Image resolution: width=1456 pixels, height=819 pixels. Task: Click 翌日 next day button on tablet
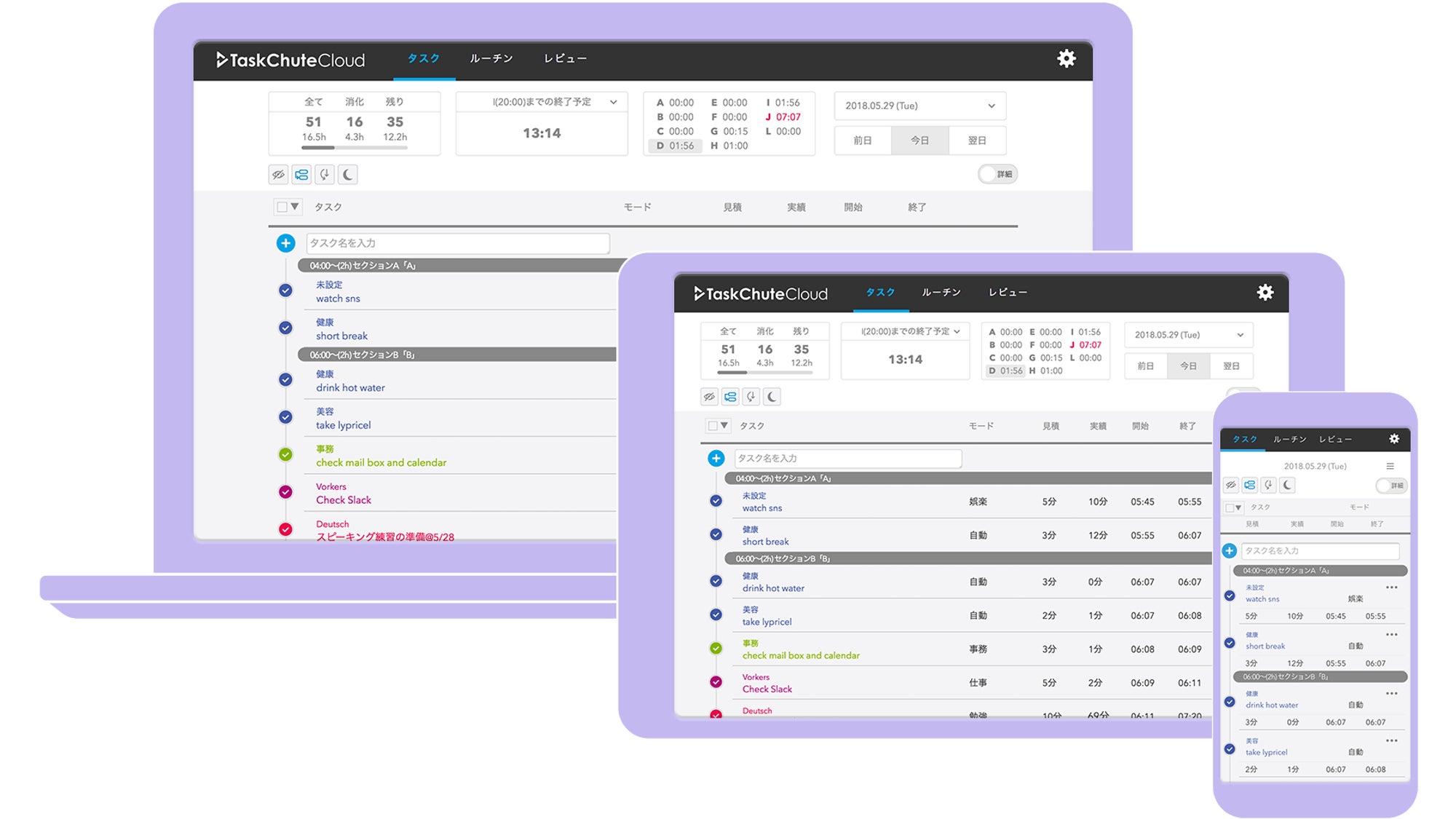(1231, 366)
